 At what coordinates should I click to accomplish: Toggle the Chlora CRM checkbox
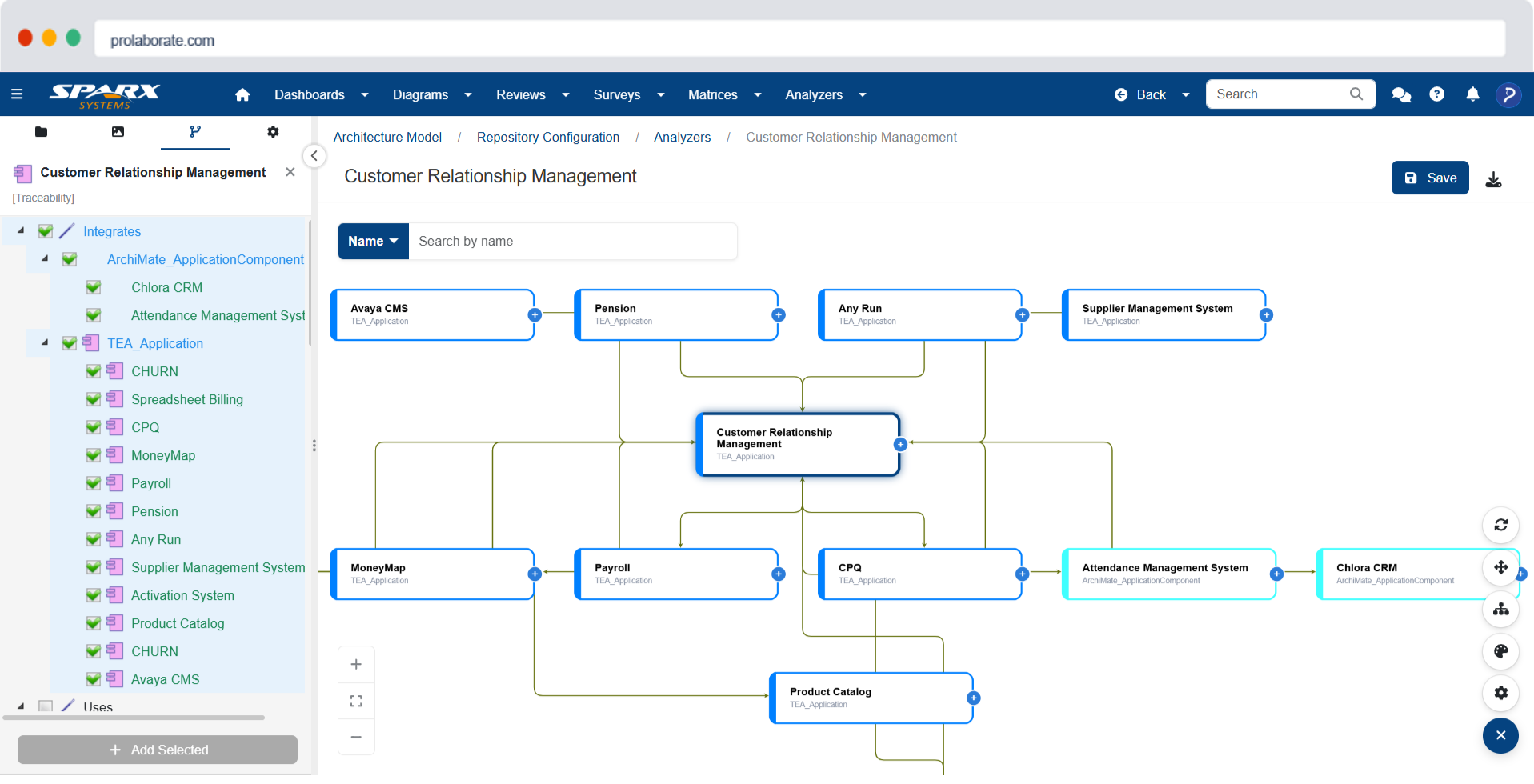click(x=94, y=287)
